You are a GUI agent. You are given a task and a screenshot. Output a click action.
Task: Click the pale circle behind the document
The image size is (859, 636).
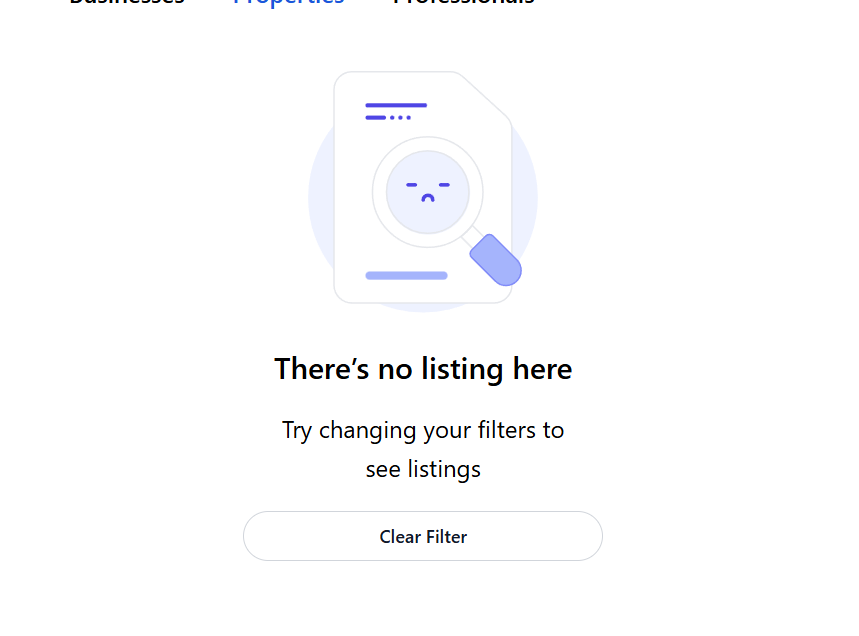[322, 200]
